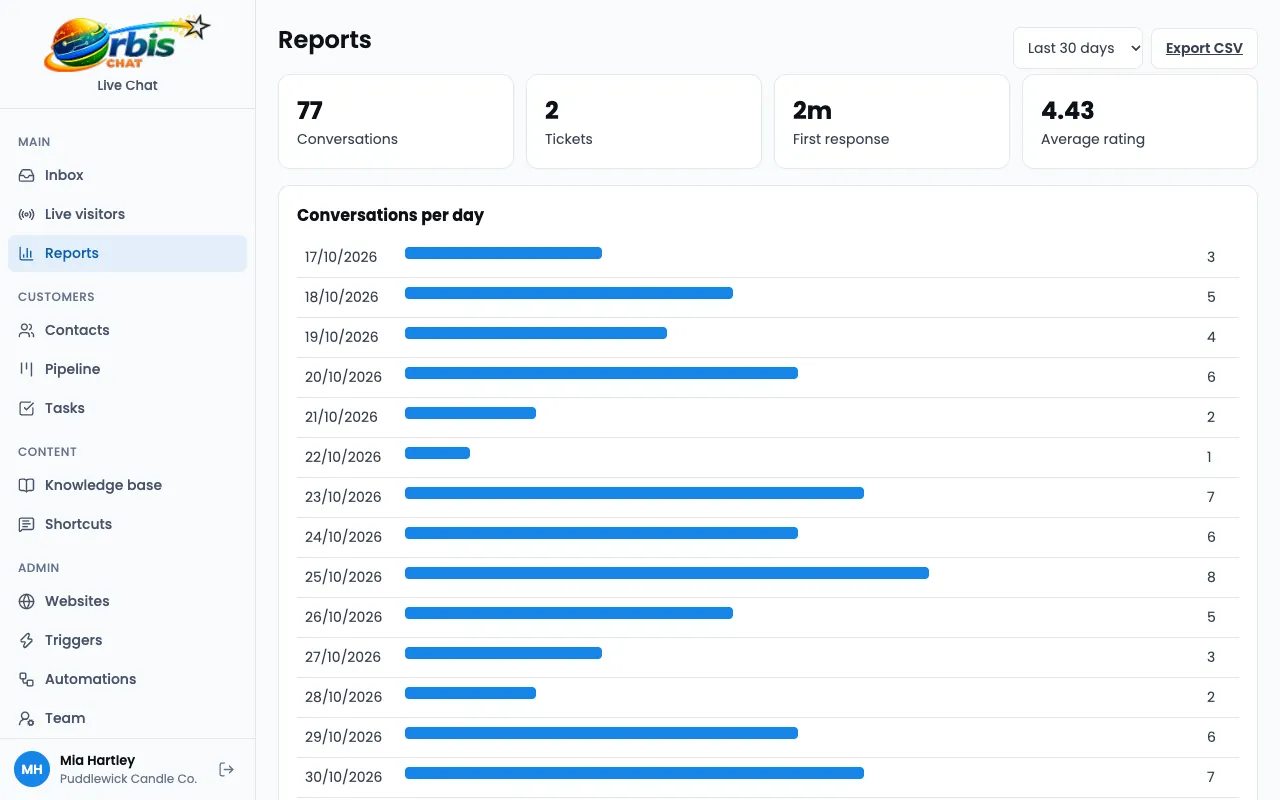Viewport: 1280px width, 800px height.
Task: Click the Export CSV button
Action: point(1204,48)
